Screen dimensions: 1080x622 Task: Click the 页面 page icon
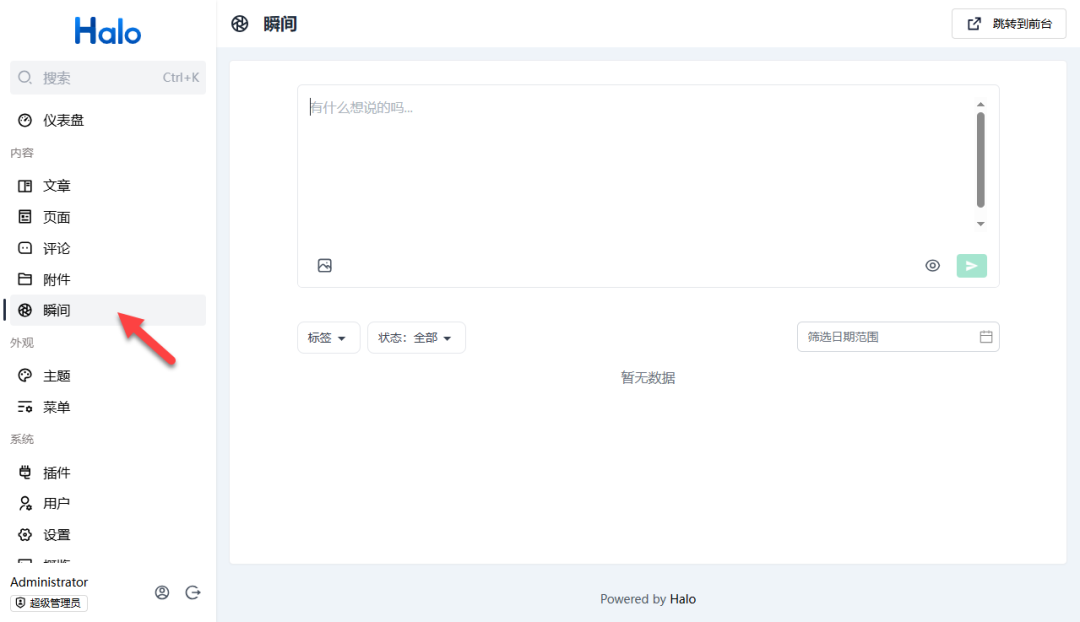(x=25, y=217)
